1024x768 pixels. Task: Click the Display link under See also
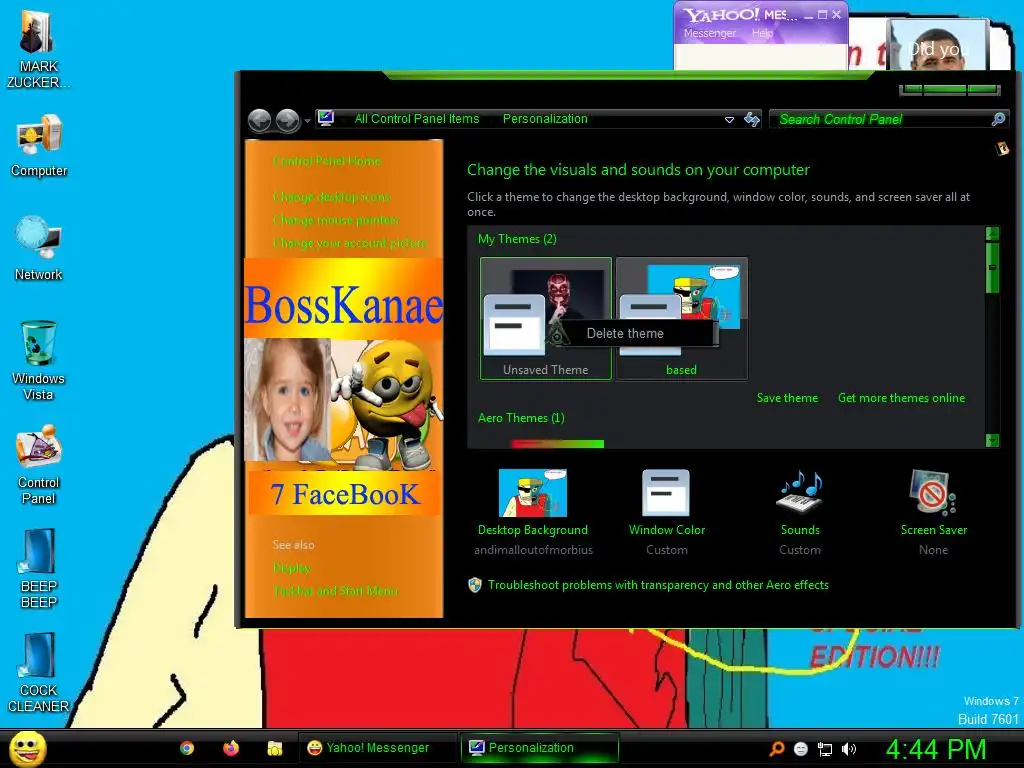tap(291, 568)
